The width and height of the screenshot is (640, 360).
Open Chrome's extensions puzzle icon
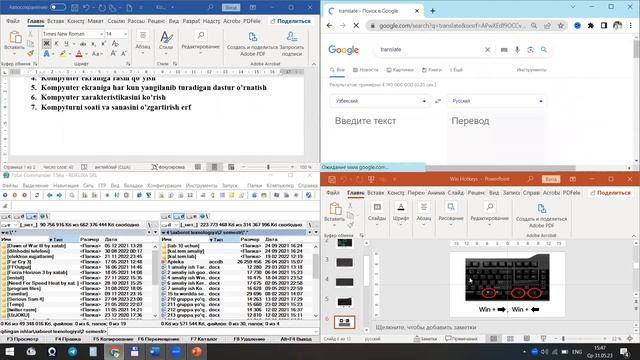[591, 25]
